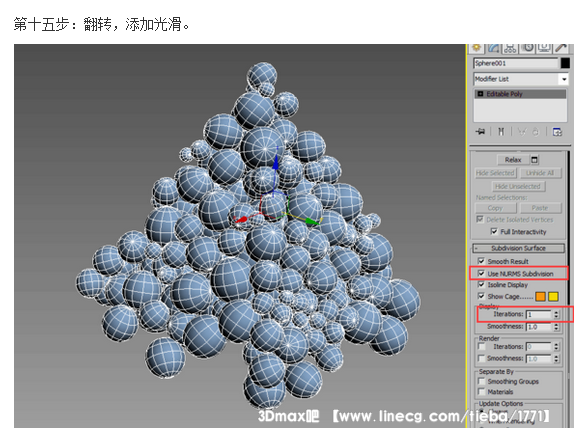The height and width of the screenshot is (433, 579).
Task: Click the Relax settings box icon
Action: coord(534,160)
